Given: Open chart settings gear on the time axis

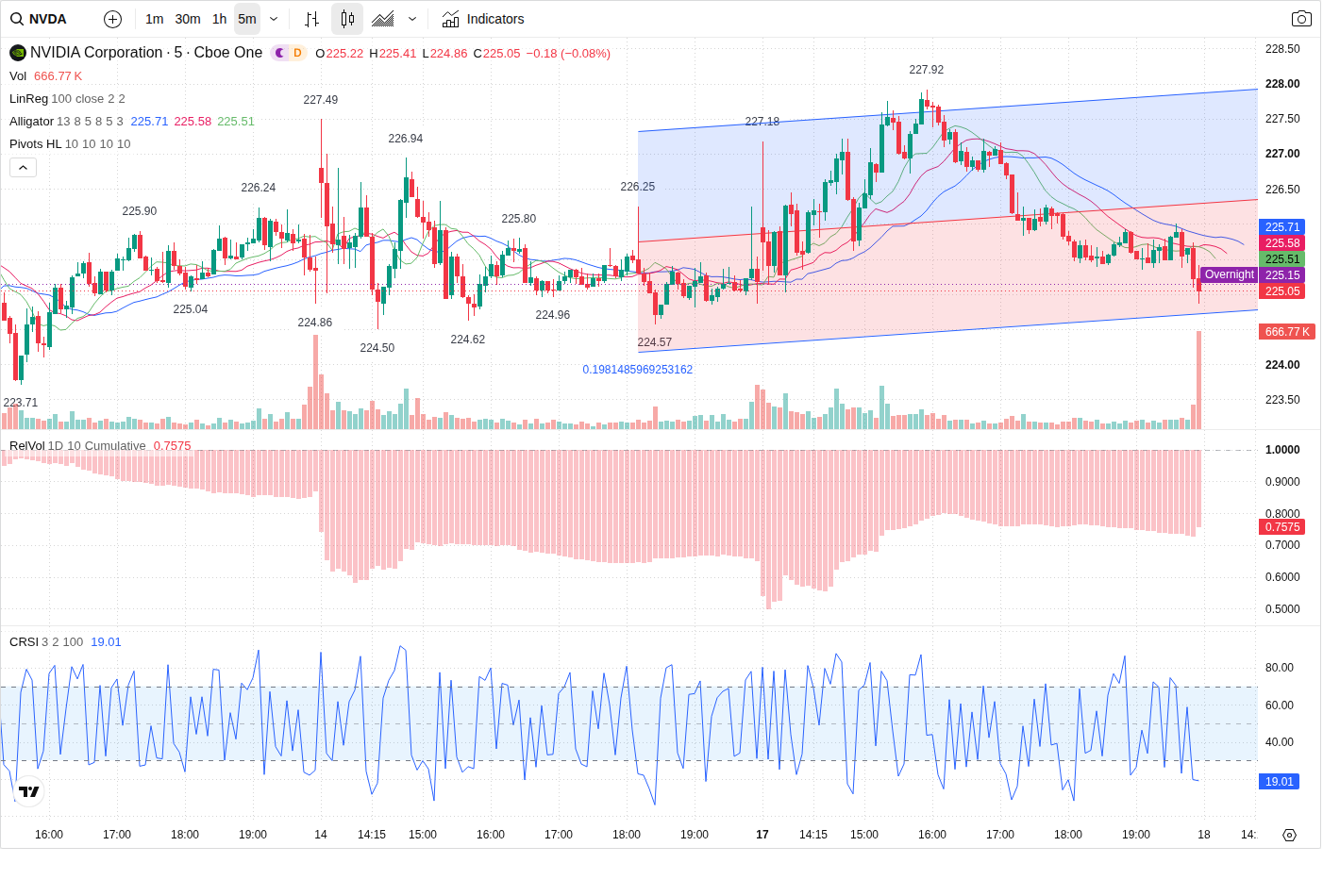Looking at the screenshot, I should tap(1289, 835).
